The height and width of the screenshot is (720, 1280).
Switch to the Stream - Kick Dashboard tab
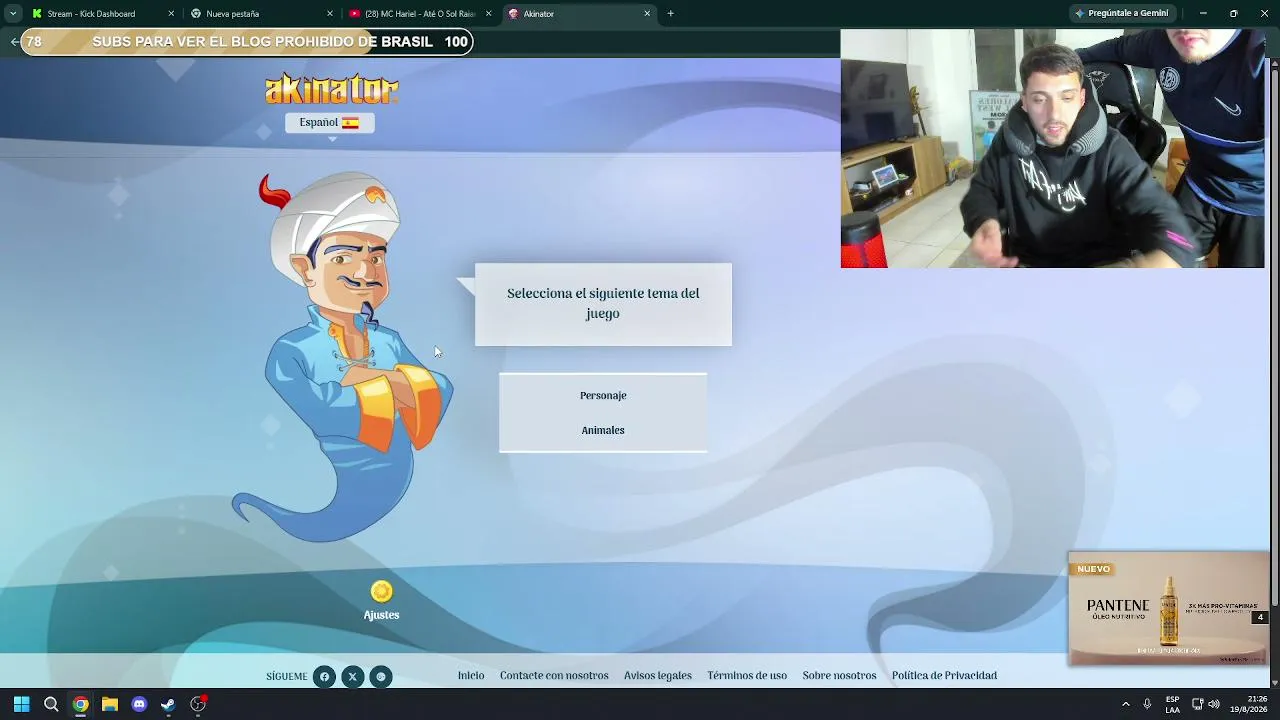(103, 14)
